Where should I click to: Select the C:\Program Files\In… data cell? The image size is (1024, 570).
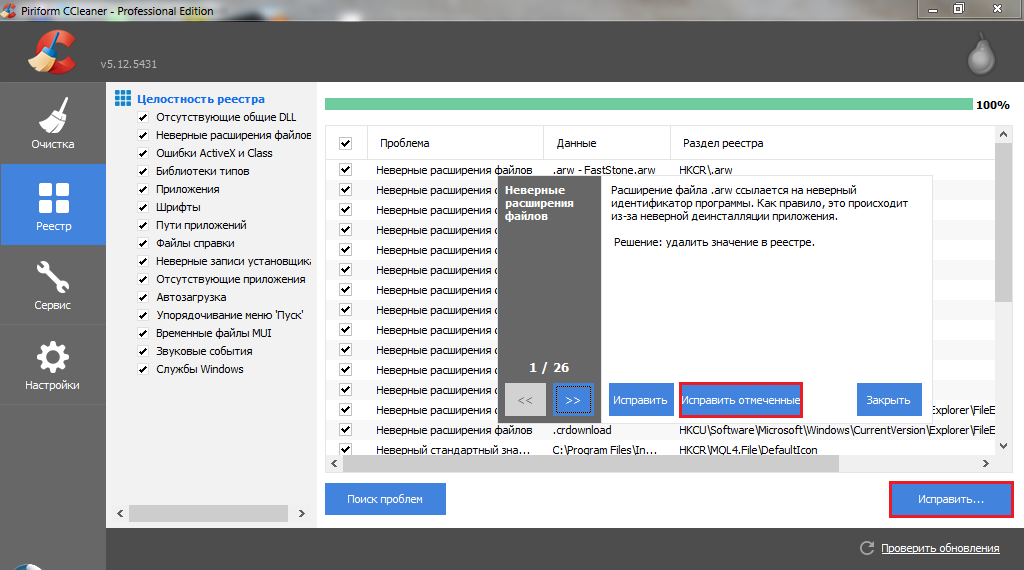point(605,450)
